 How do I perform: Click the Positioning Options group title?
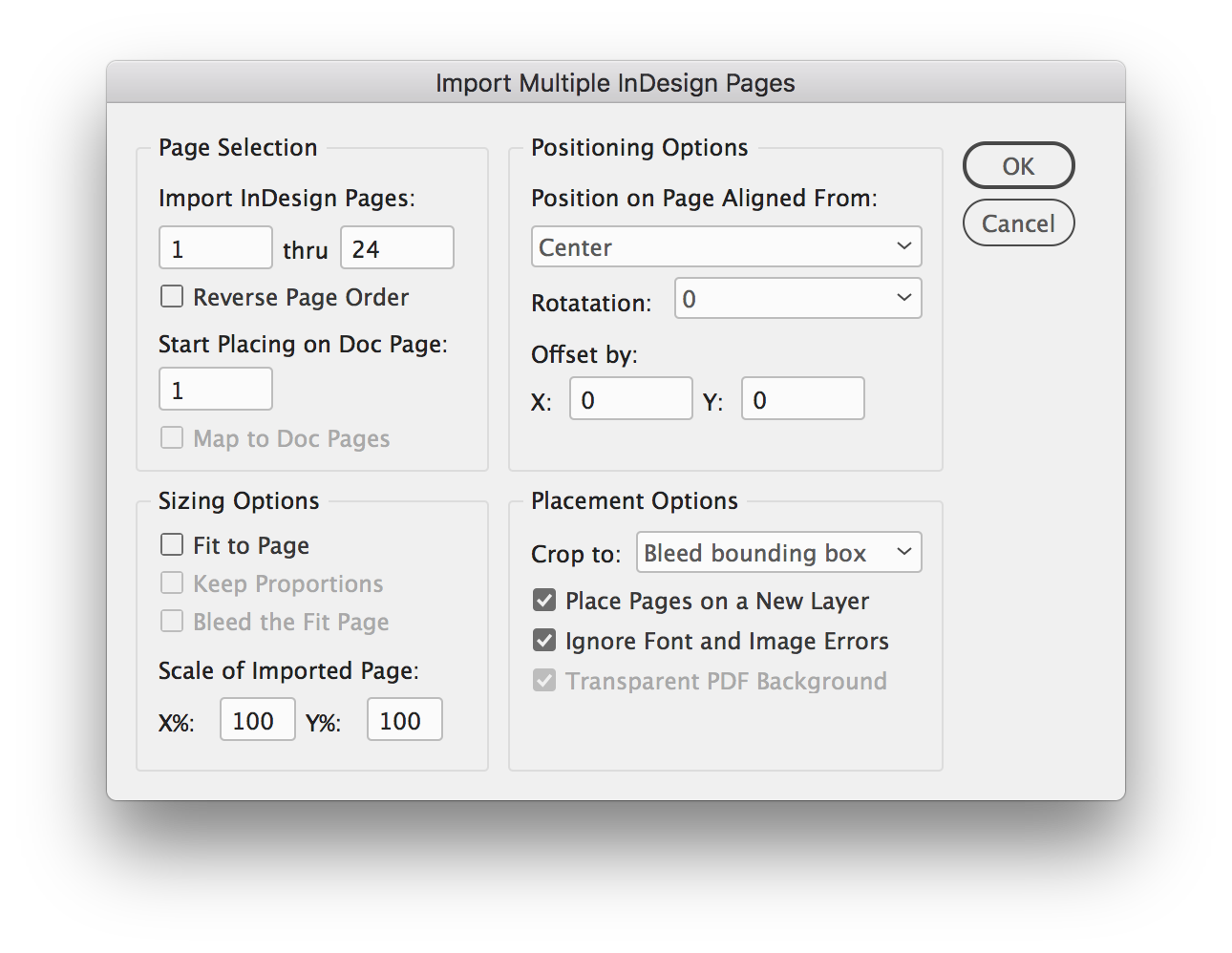point(640,147)
